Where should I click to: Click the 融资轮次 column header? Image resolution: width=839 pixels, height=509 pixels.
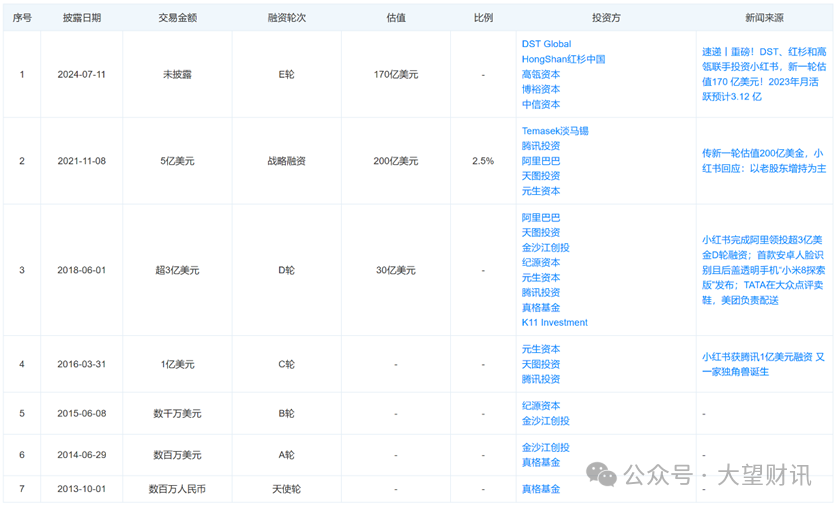[287, 18]
